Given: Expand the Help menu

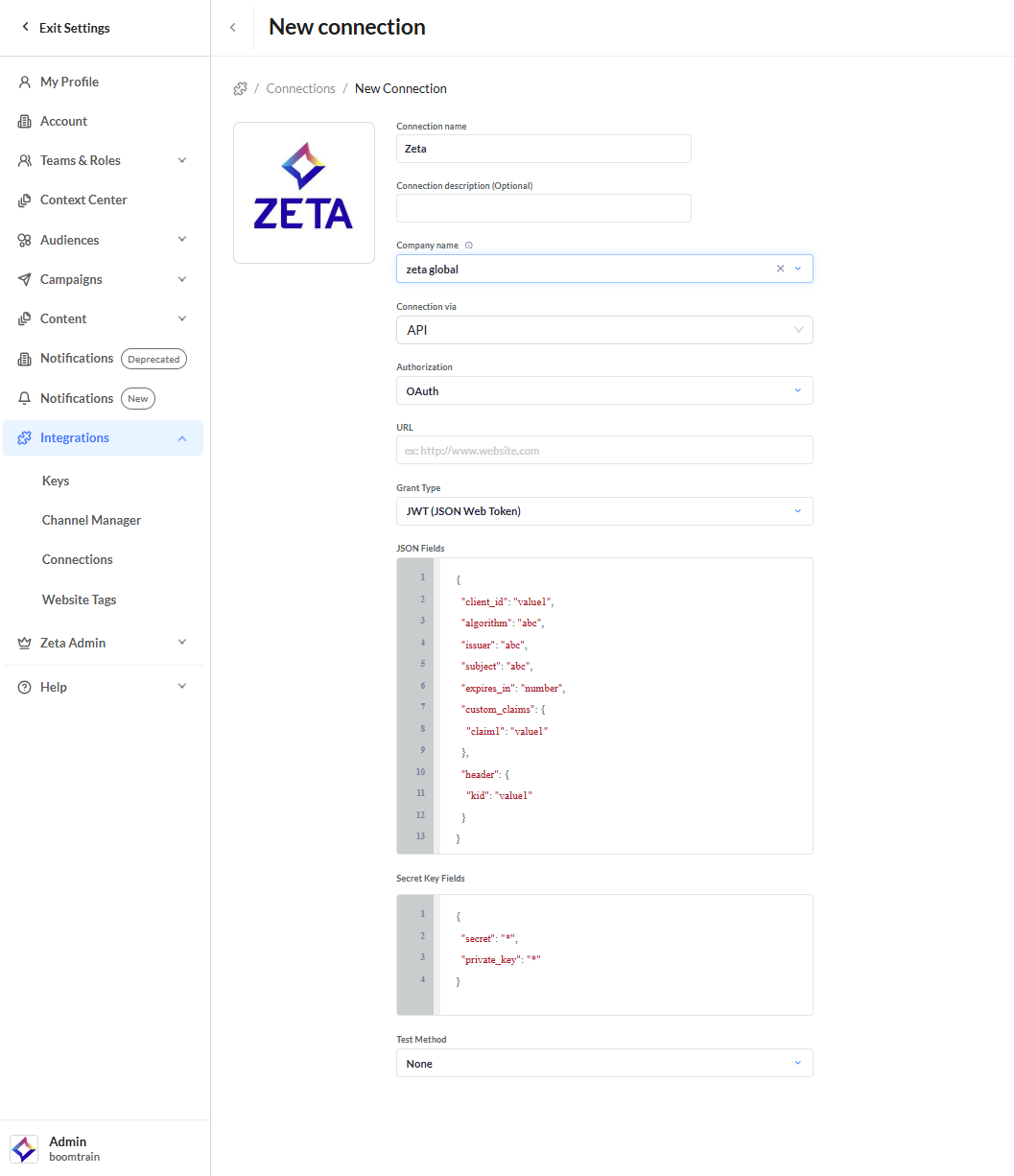Looking at the screenshot, I should 182,687.
